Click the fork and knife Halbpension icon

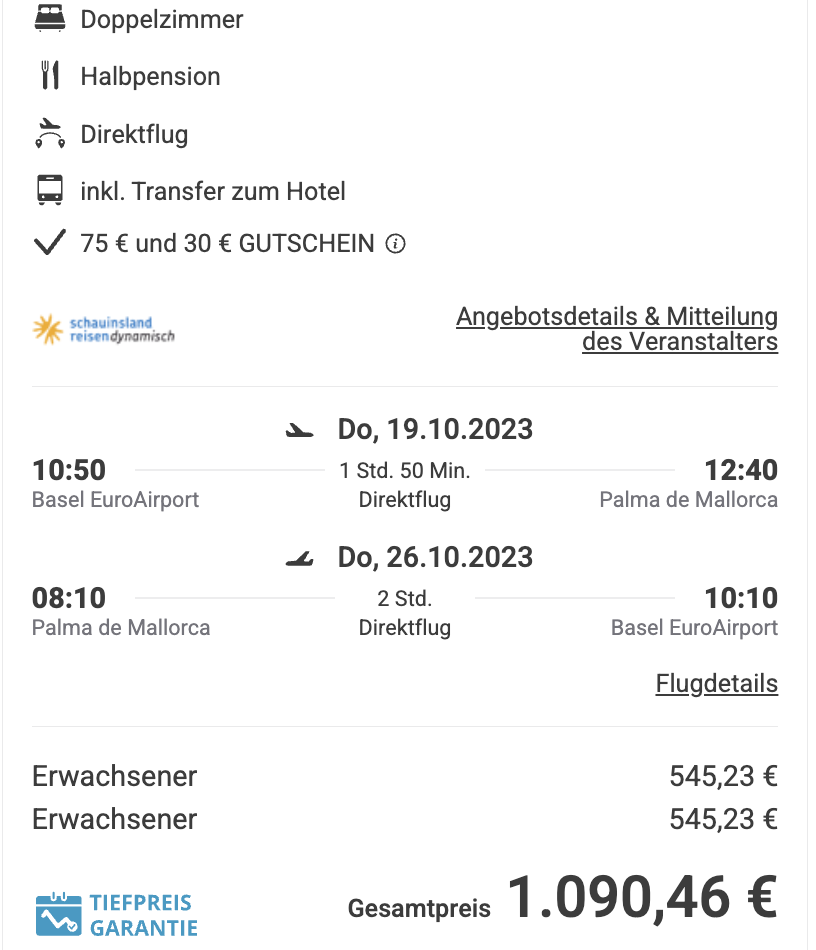pos(50,75)
